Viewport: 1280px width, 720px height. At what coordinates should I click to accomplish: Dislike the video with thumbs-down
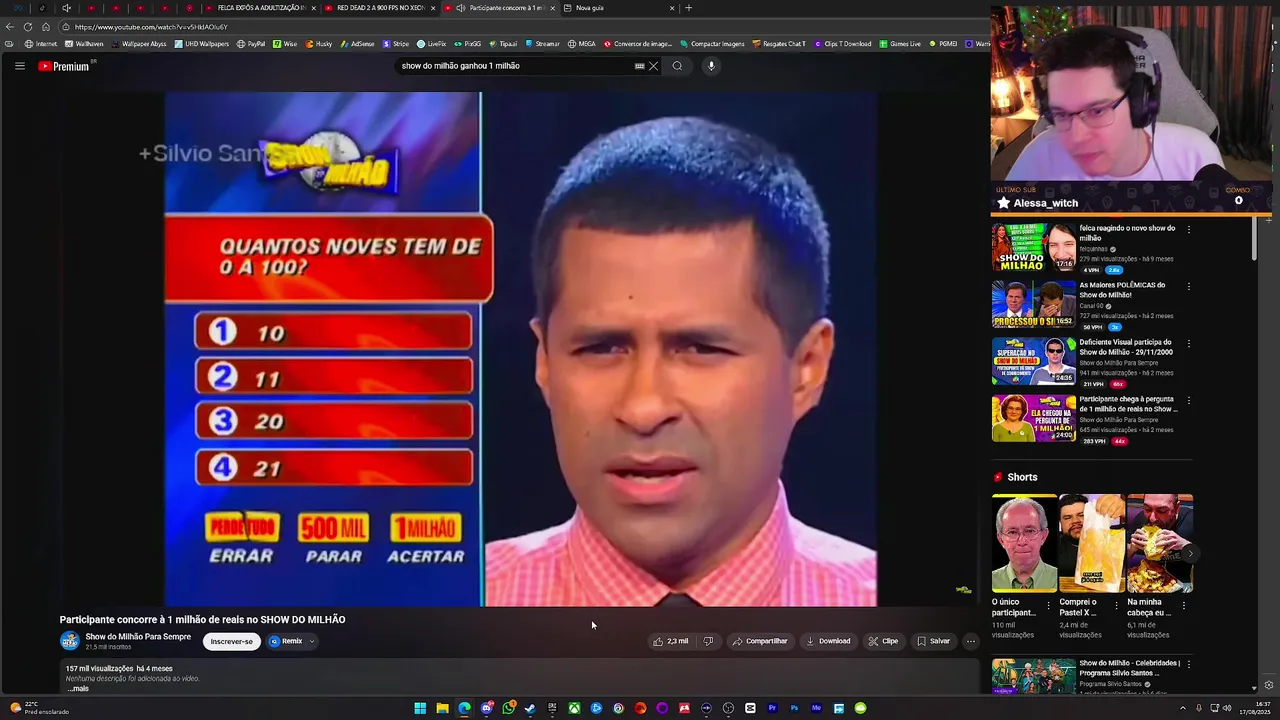point(708,641)
